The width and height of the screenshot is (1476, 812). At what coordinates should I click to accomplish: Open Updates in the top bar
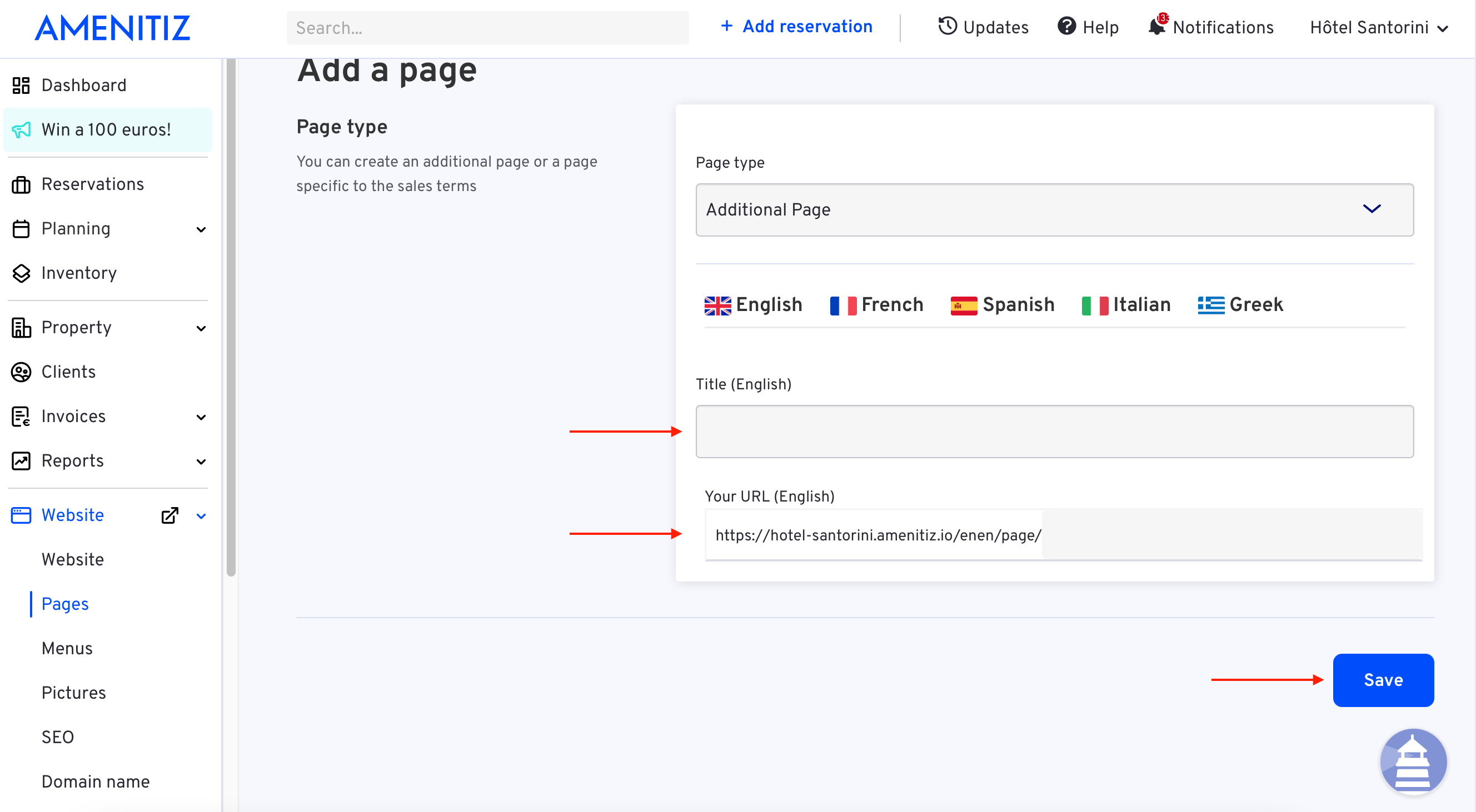click(983, 27)
